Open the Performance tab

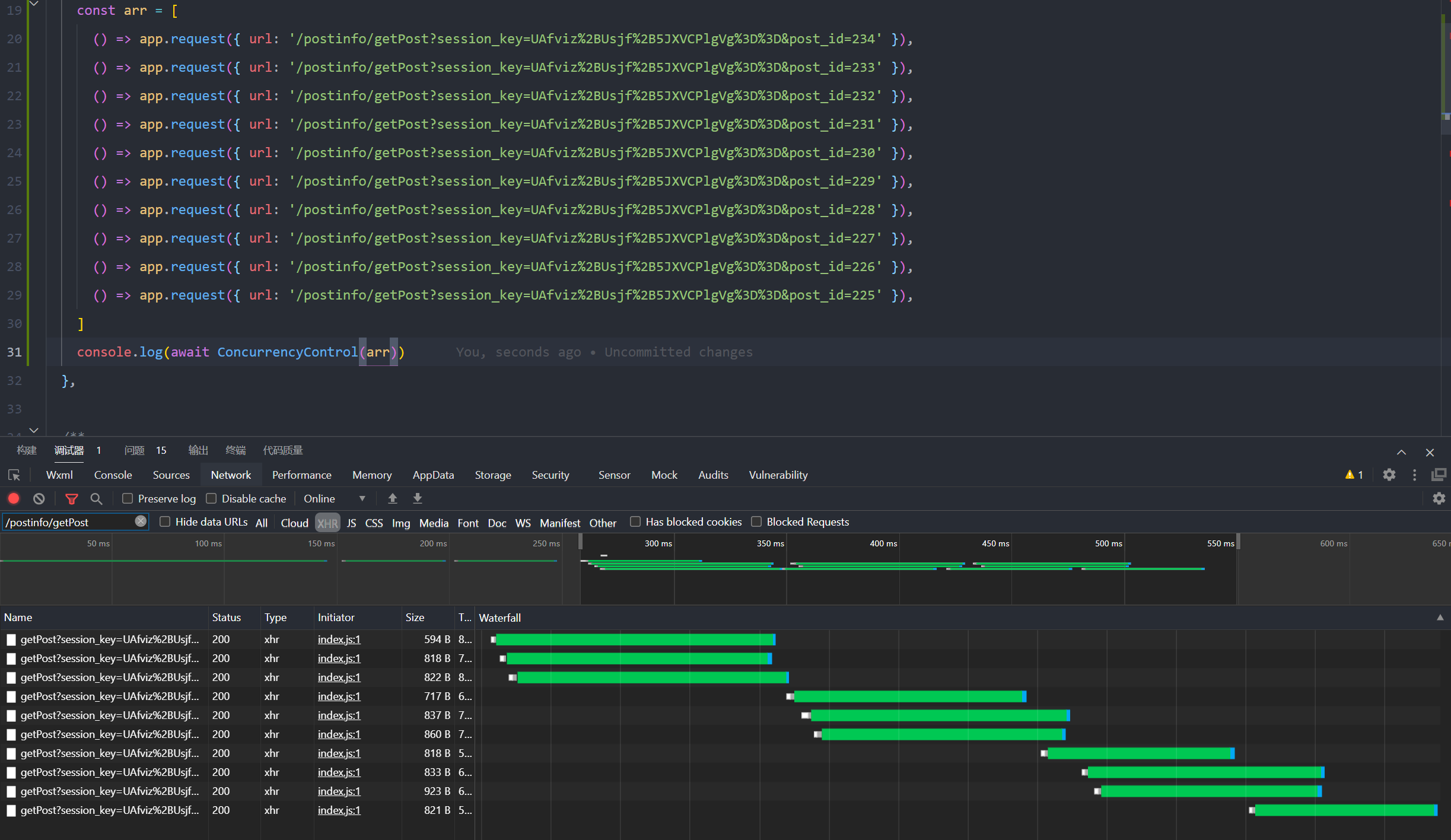[x=301, y=475]
